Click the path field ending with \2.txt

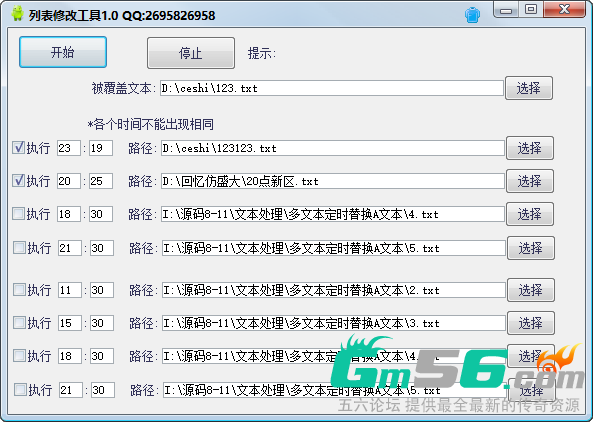point(334,290)
